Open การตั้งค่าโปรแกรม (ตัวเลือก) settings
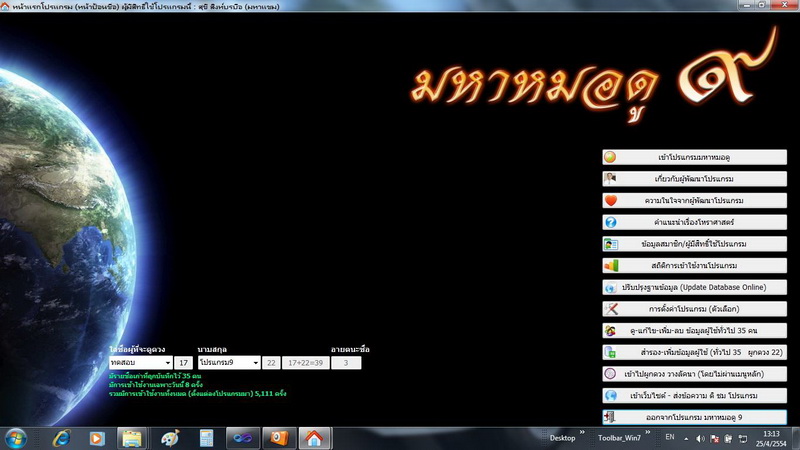Screen dimensions: 800x450 click(694, 309)
